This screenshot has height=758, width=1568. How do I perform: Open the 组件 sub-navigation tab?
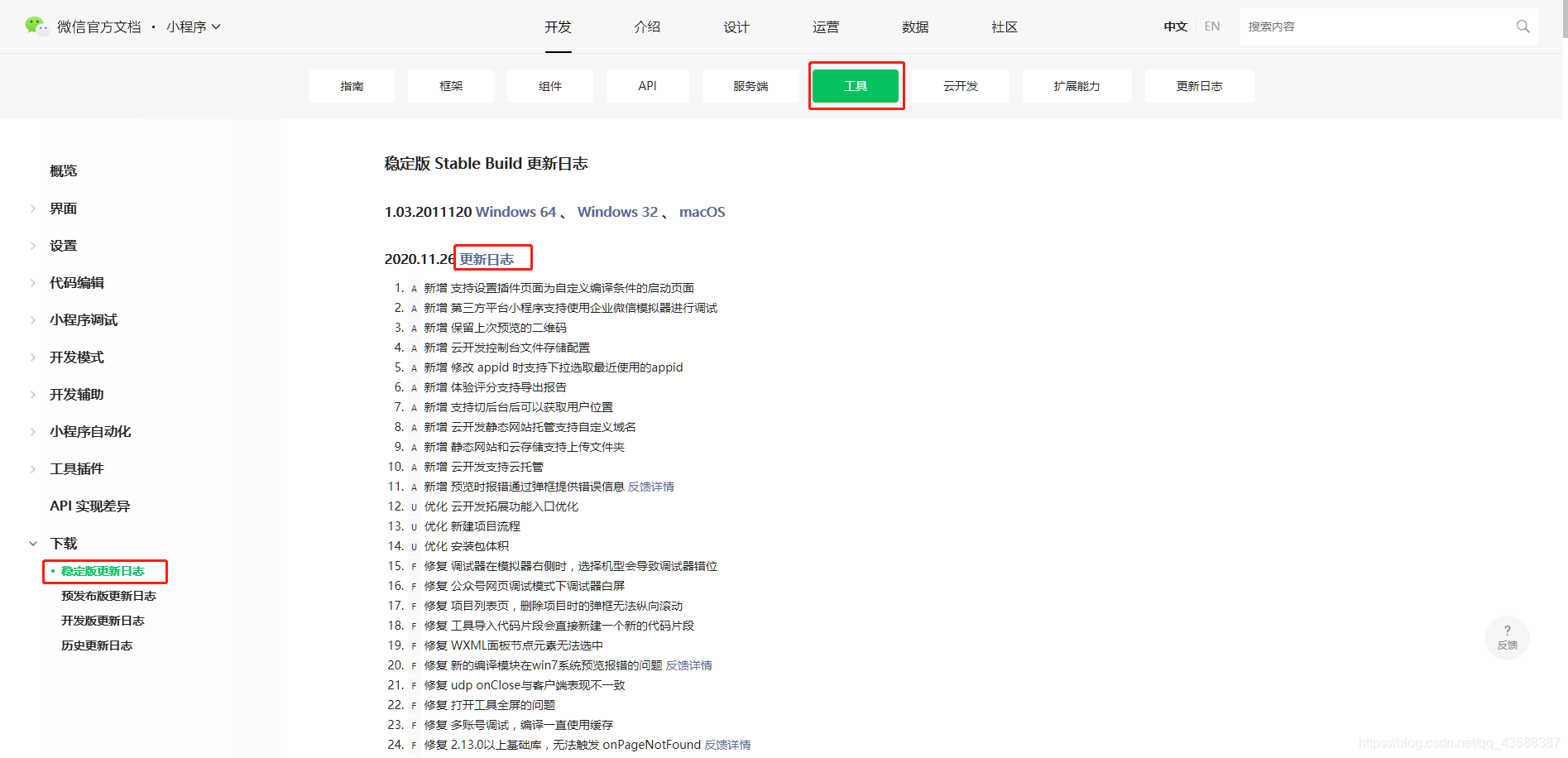click(550, 86)
